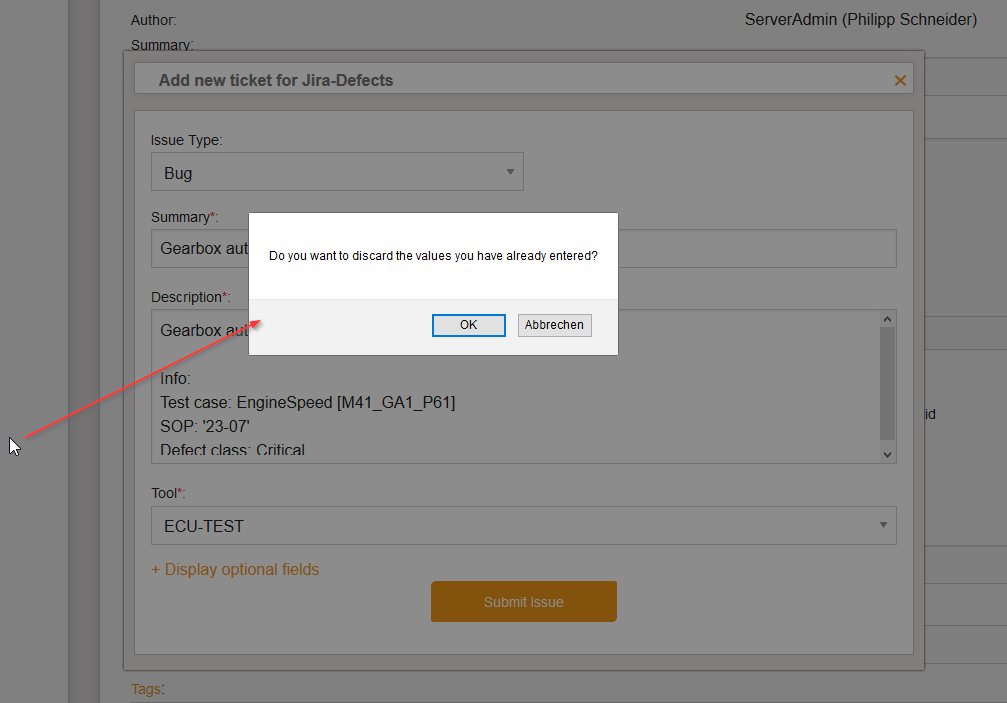Open the Bug issue type combo box
The image size is (1007, 703).
pos(337,171)
